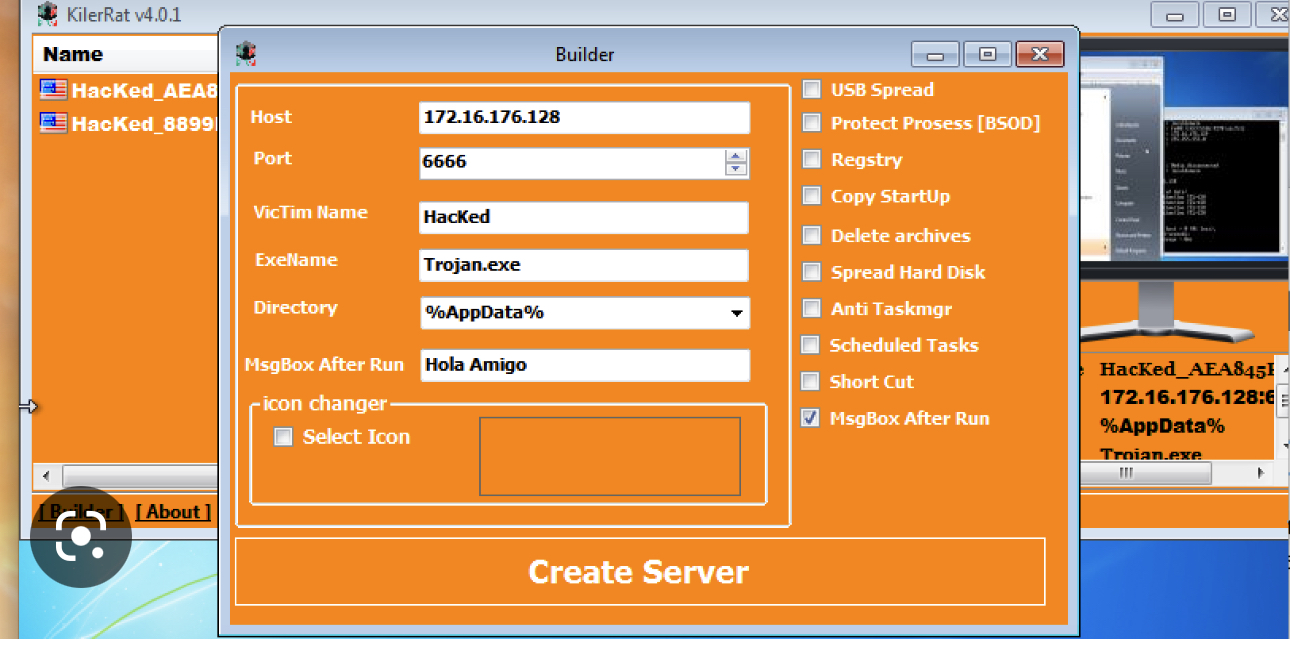Click the Create Server button
The width and height of the screenshot is (1290, 664).
(640, 571)
